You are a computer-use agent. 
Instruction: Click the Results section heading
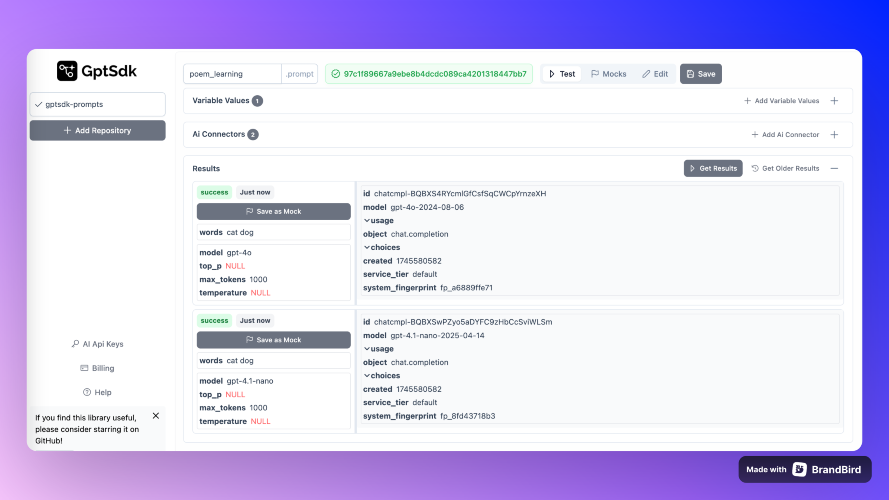(x=206, y=168)
